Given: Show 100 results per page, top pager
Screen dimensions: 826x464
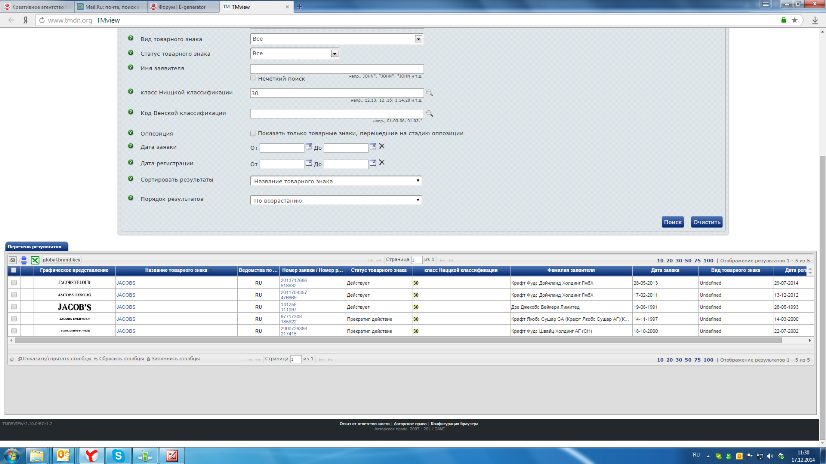Looking at the screenshot, I should tap(709, 261).
